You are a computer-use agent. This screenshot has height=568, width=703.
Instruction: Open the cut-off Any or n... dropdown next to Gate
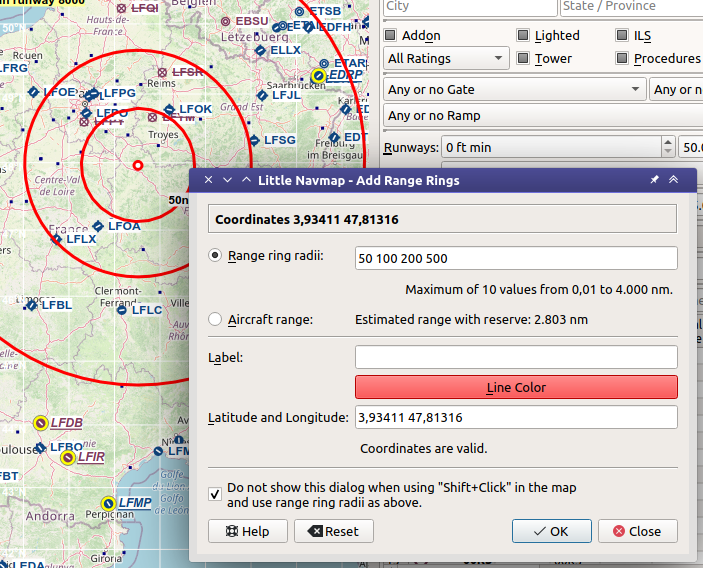coord(677,89)
